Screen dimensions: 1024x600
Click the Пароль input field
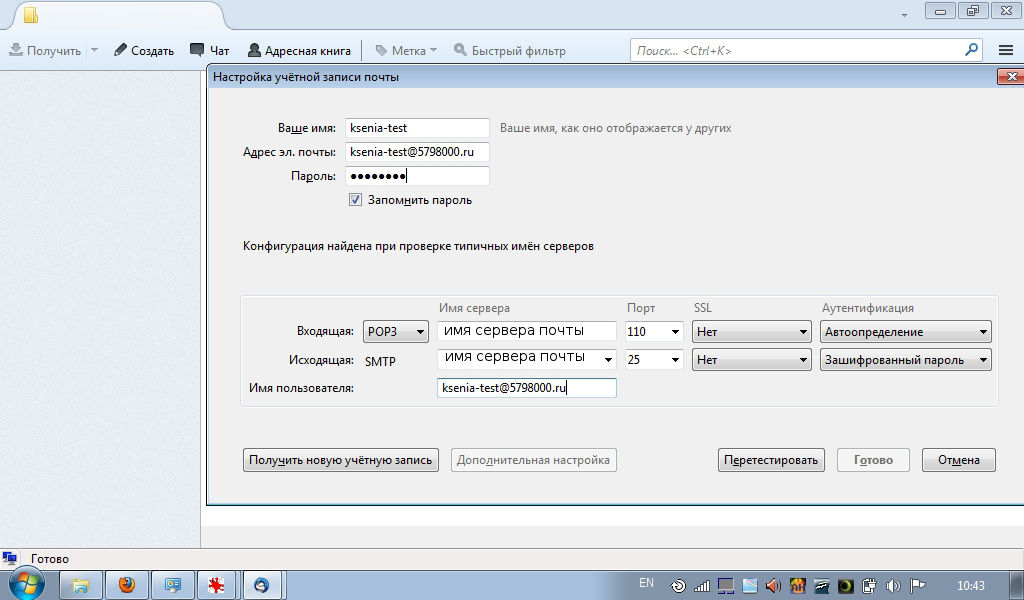point(417,177)
